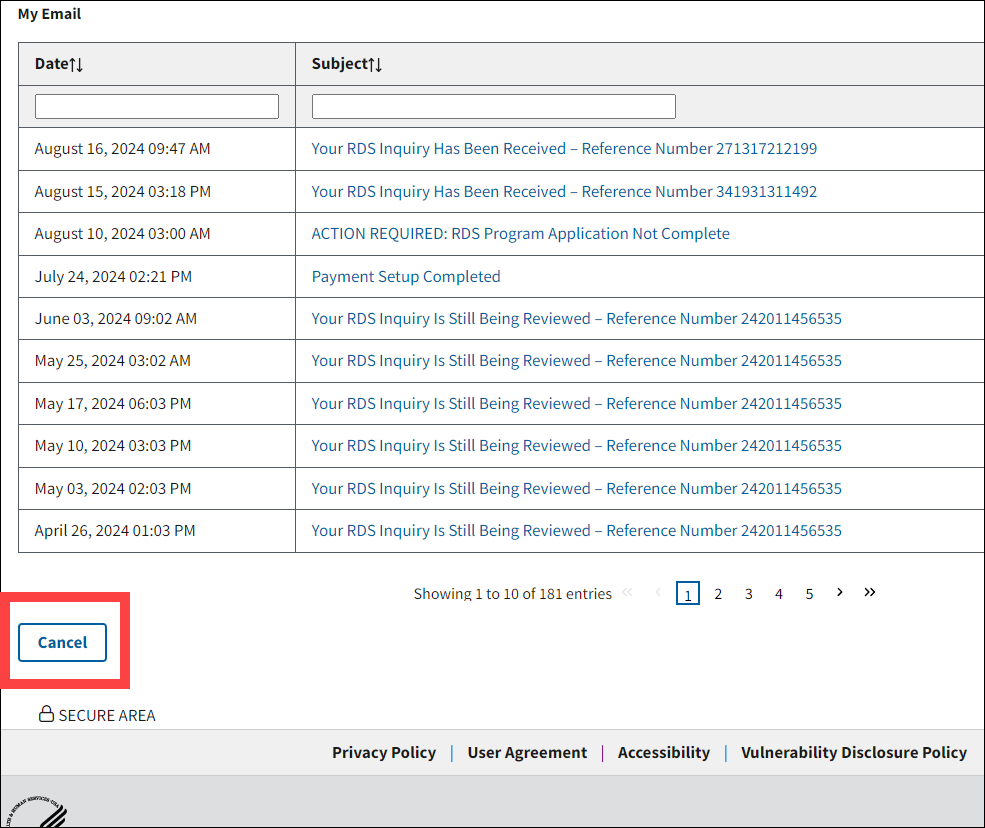Open page 2 of email list

click(x=718, y=594)
